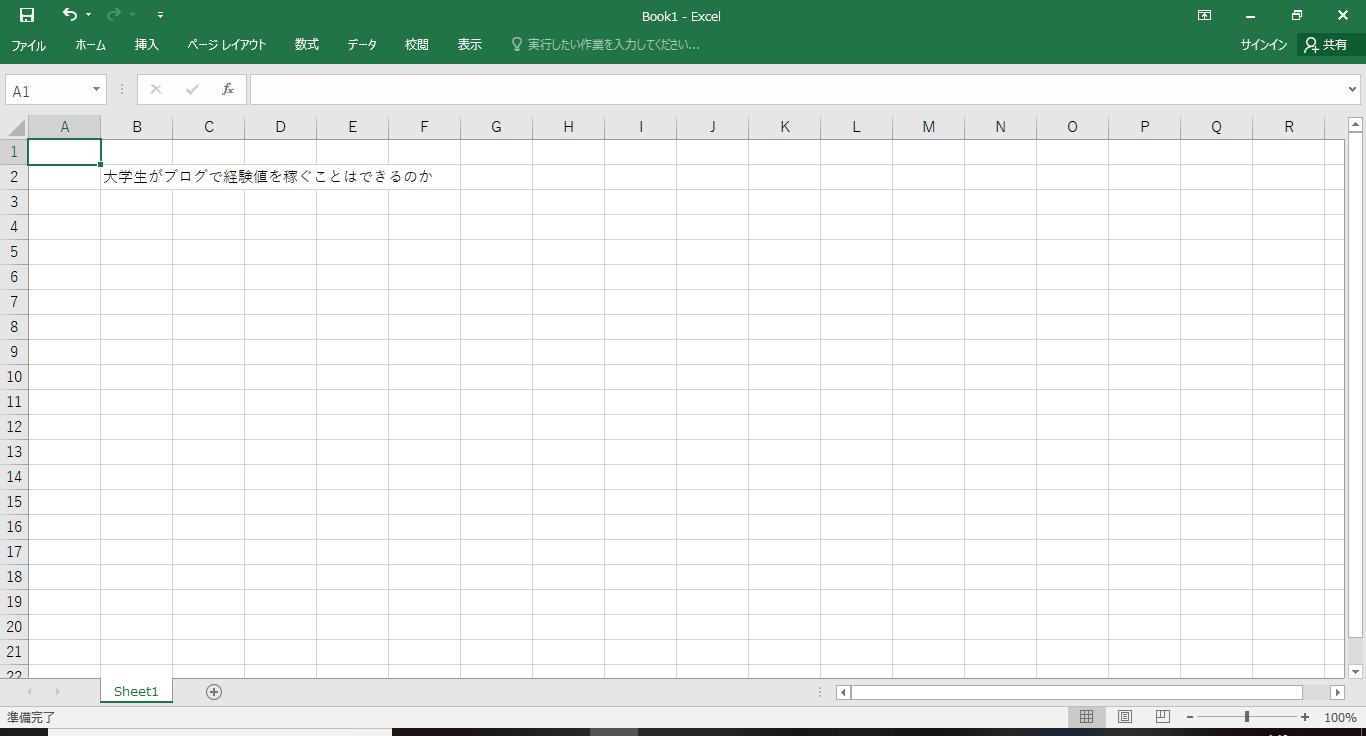Select column R header
1366x736 pixels.
pyautogui.click(x=1289, y=127)
